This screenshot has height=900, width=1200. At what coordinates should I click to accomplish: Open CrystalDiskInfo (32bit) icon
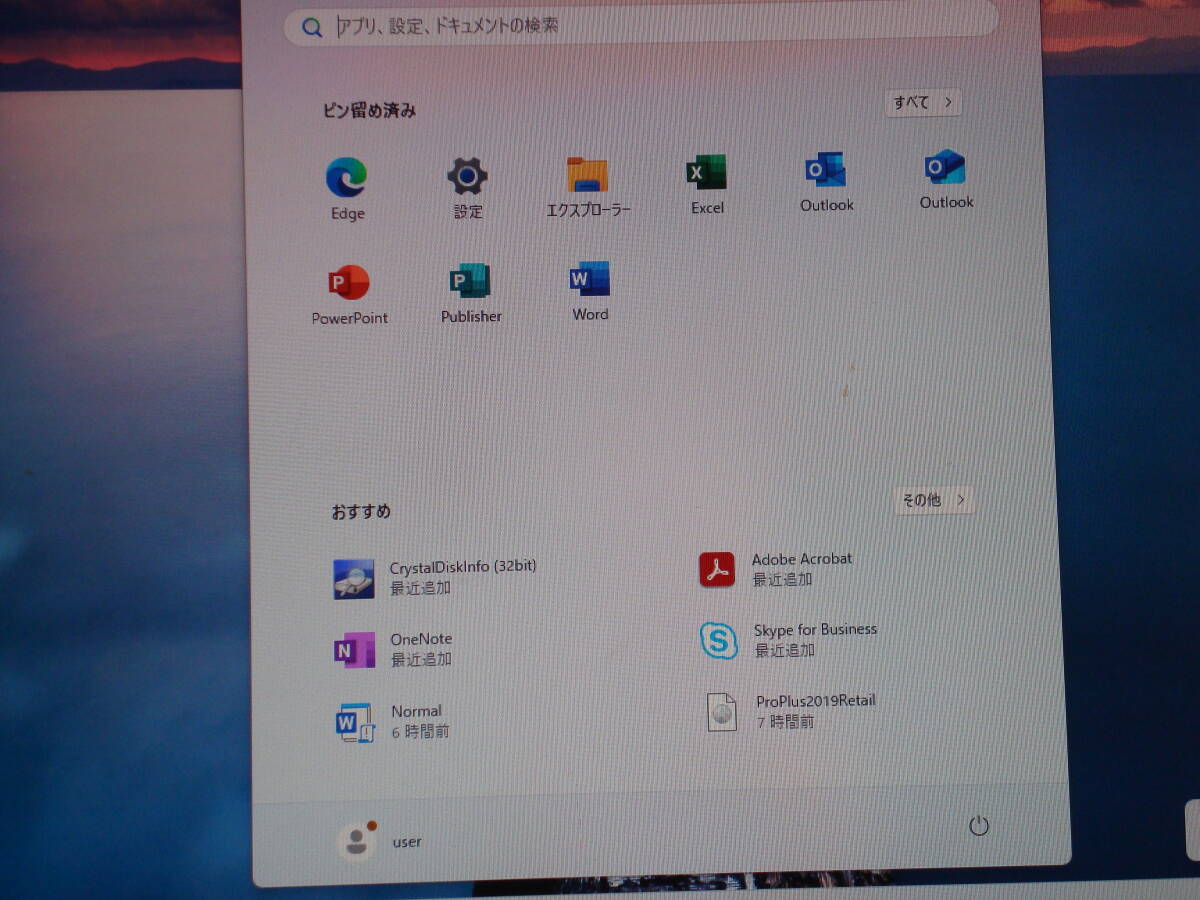(354, 579)
